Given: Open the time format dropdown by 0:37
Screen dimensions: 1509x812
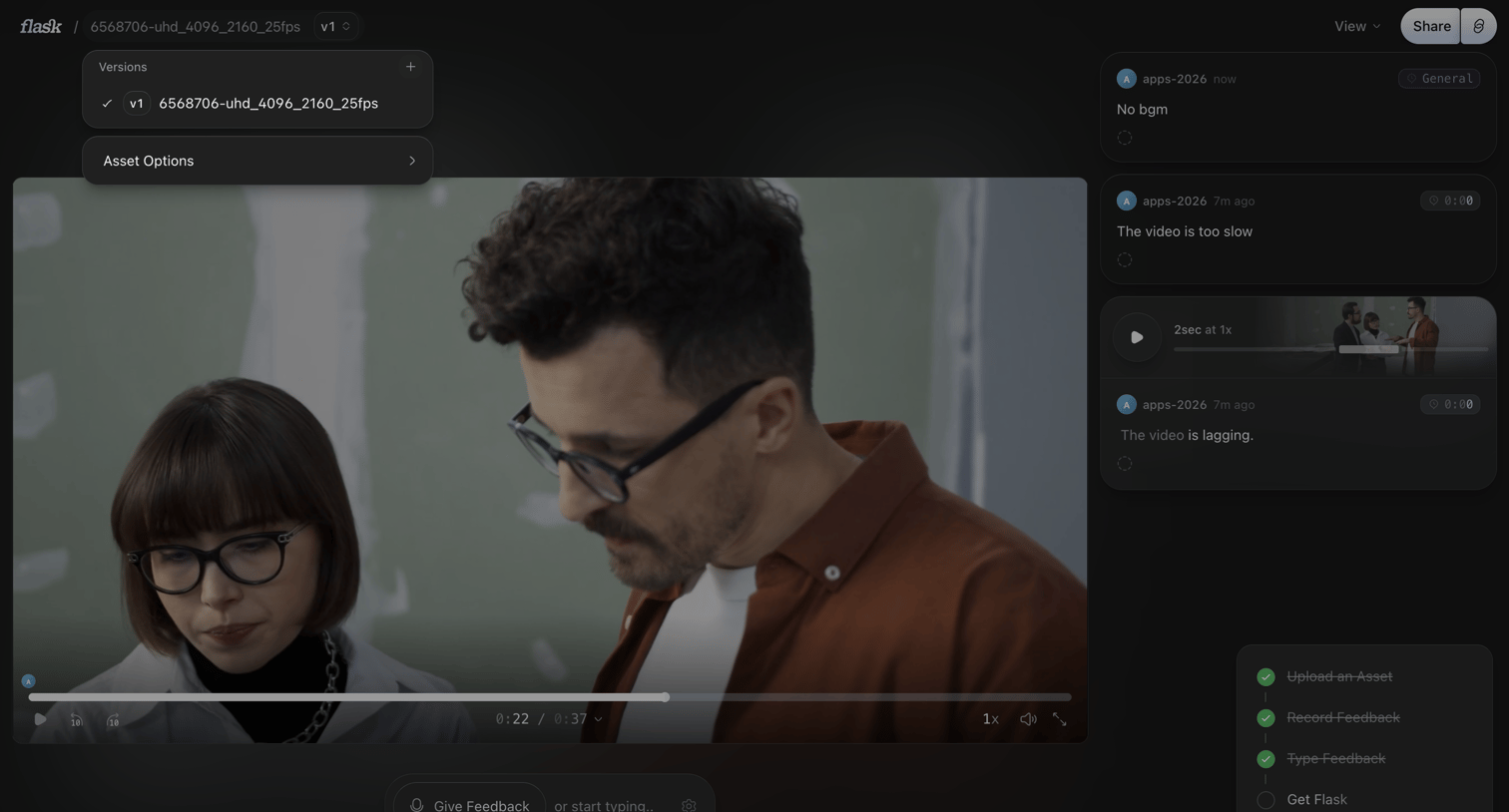Looking at the screenshot, I should tap(598, 719).
